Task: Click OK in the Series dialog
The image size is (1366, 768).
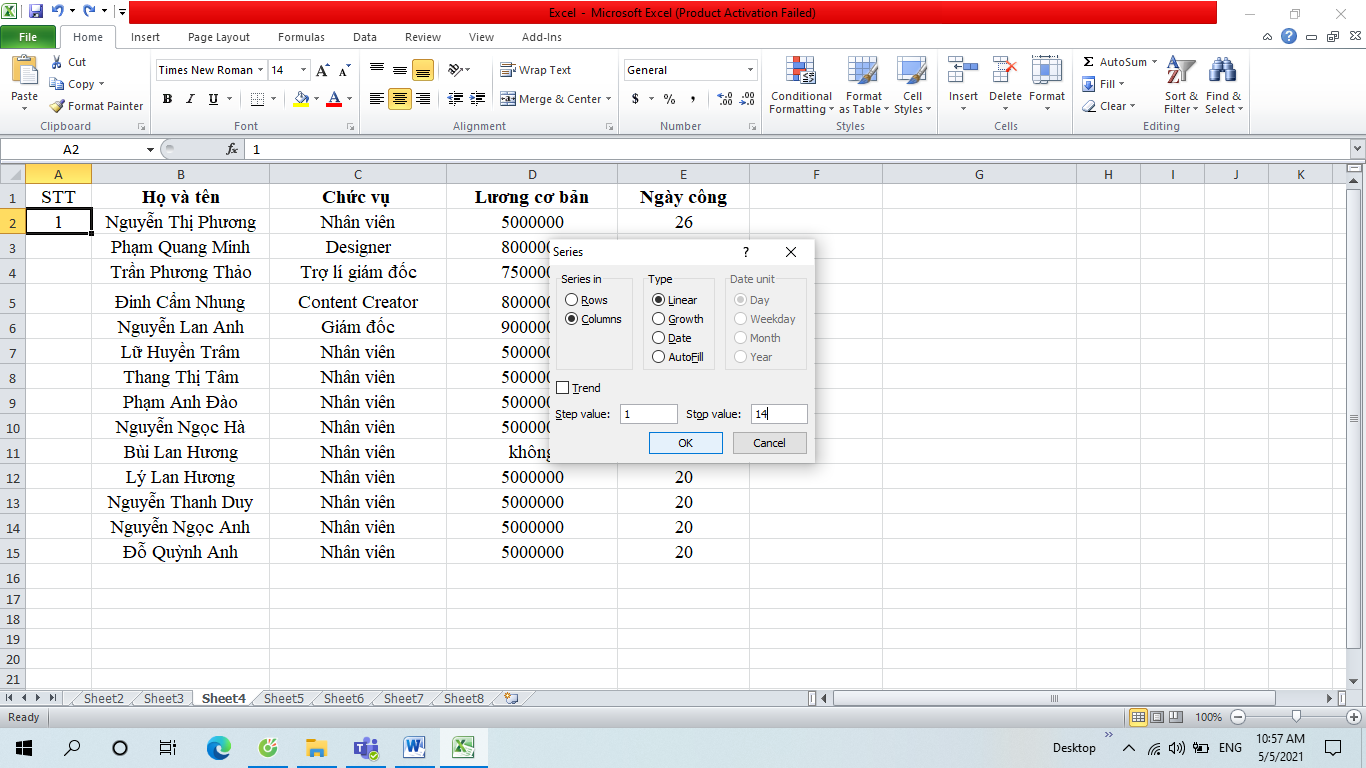Action: point(685,443)
